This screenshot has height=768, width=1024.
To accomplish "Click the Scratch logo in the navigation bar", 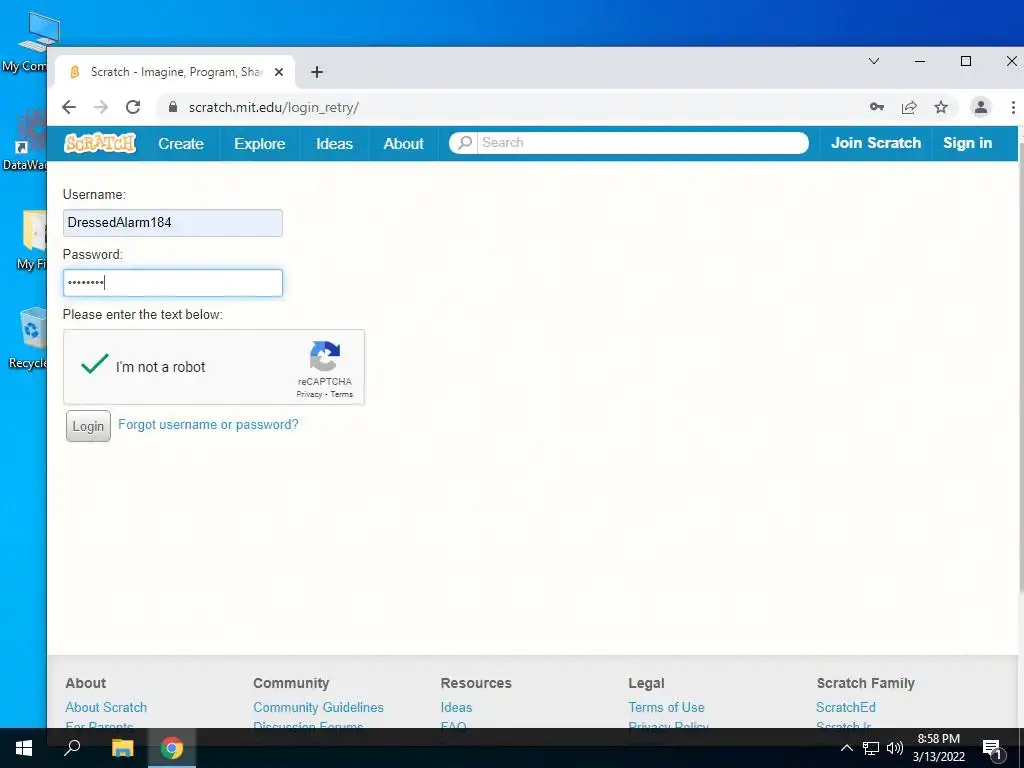I will 100,143.
